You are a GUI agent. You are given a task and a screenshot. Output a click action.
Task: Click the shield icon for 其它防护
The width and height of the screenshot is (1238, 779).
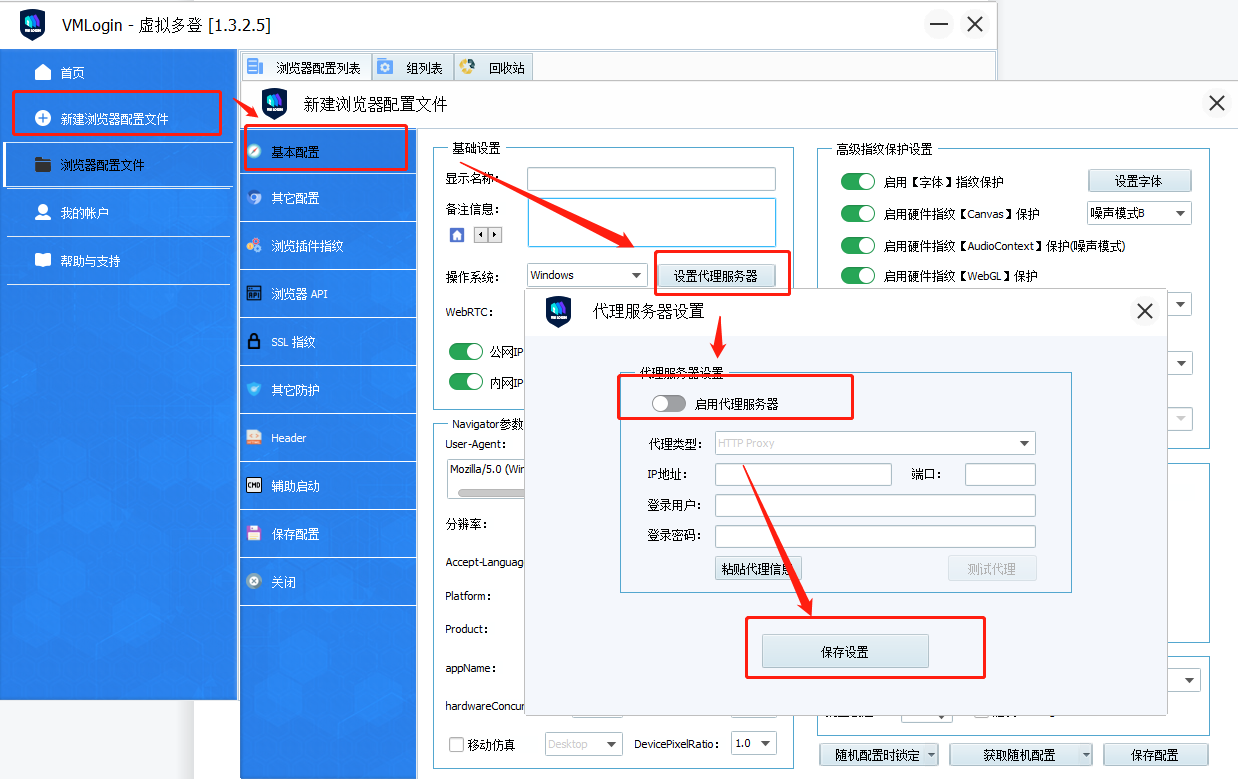[254, 390]
